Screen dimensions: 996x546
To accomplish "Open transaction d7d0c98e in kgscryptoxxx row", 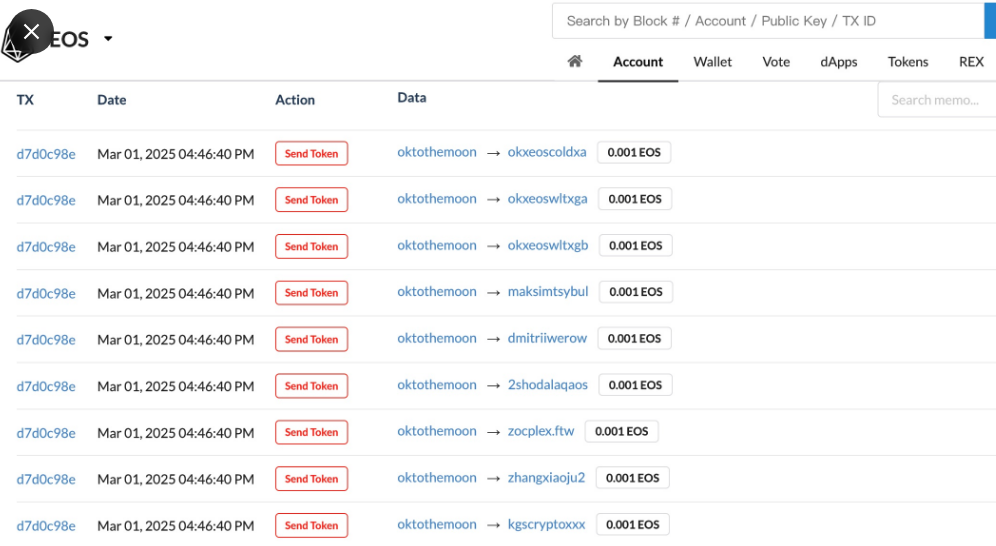I will point(46,526).
